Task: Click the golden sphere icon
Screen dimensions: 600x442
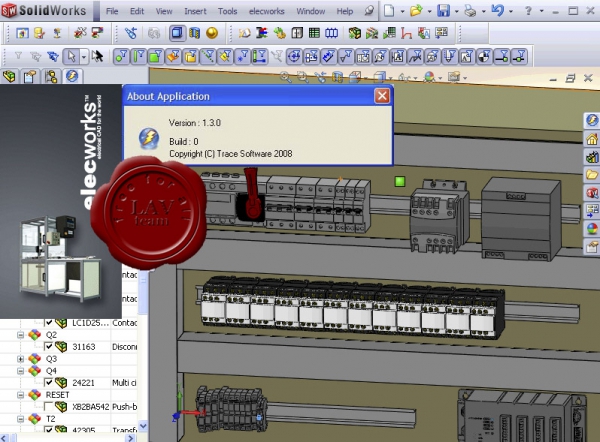Action: [212, 33]
